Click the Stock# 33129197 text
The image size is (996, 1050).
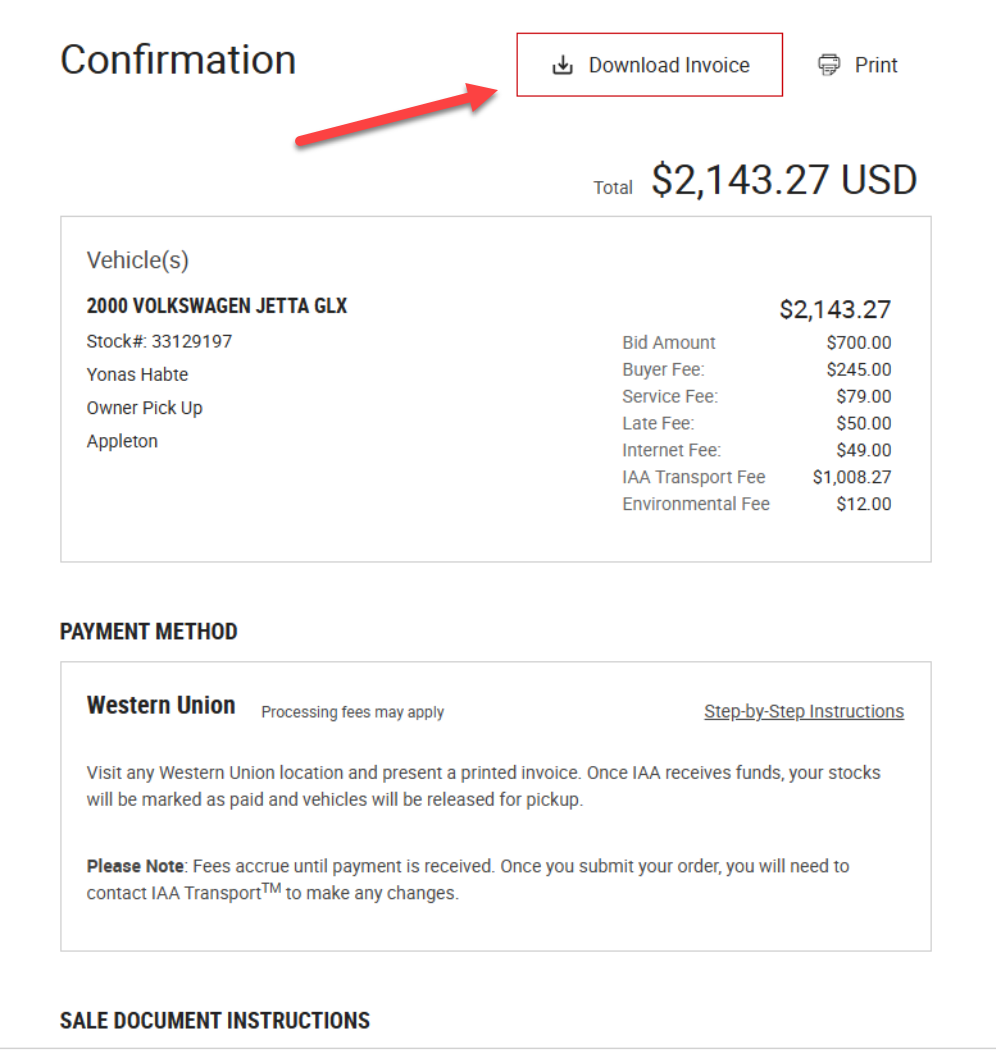coord(159,342)
